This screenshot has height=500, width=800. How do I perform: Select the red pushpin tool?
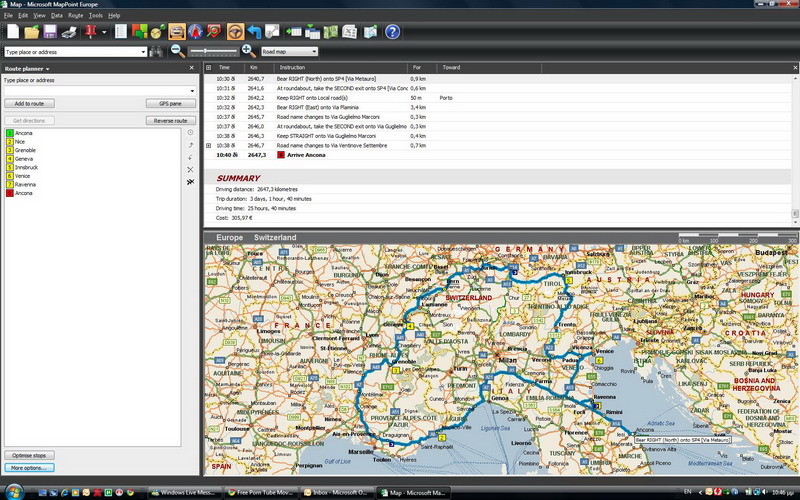coord(90,32)
